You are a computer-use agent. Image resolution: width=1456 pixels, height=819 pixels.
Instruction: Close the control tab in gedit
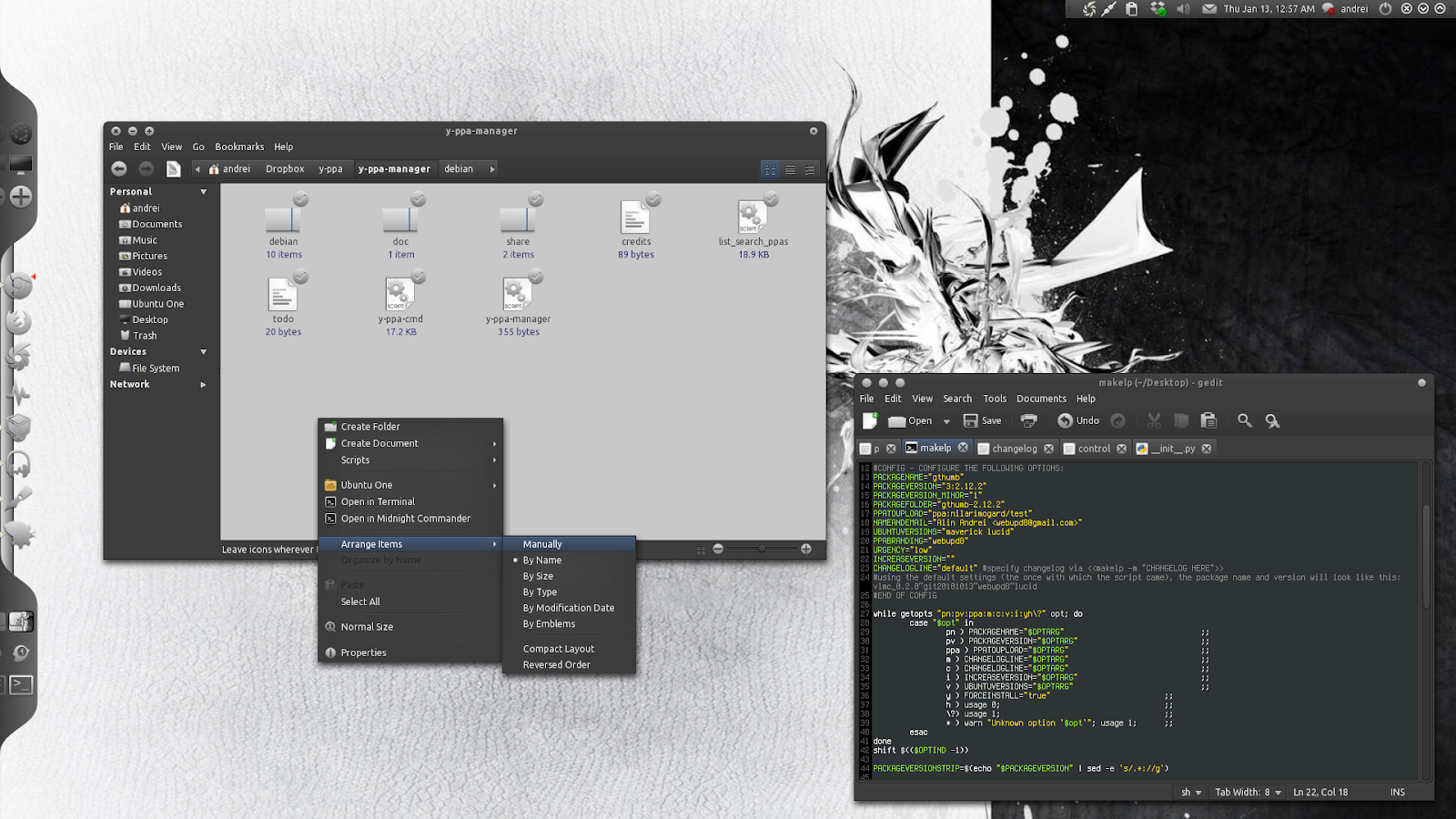[1121, 449]
